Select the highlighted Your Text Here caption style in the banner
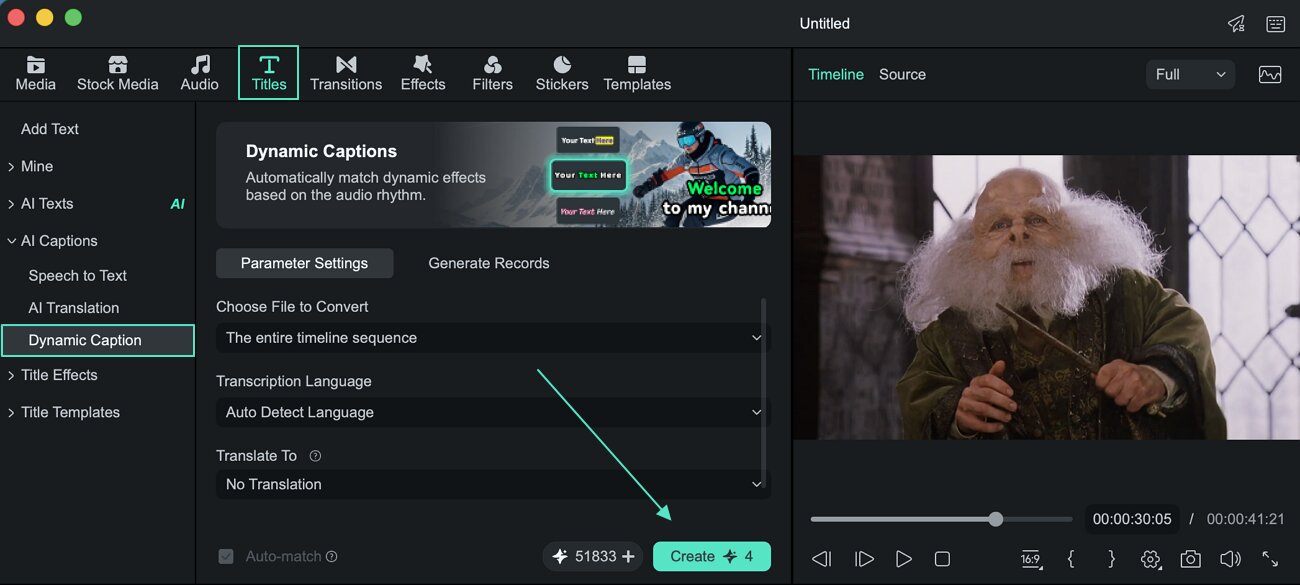 click(x=589, y=175)
